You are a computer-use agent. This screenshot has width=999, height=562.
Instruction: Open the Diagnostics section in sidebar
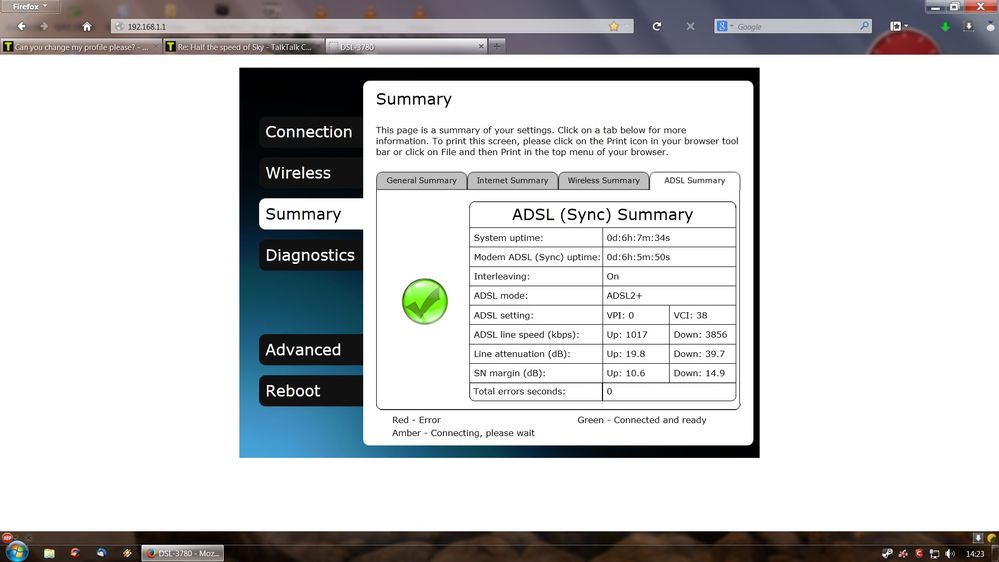pyautogui.click(x=310, y=255)
